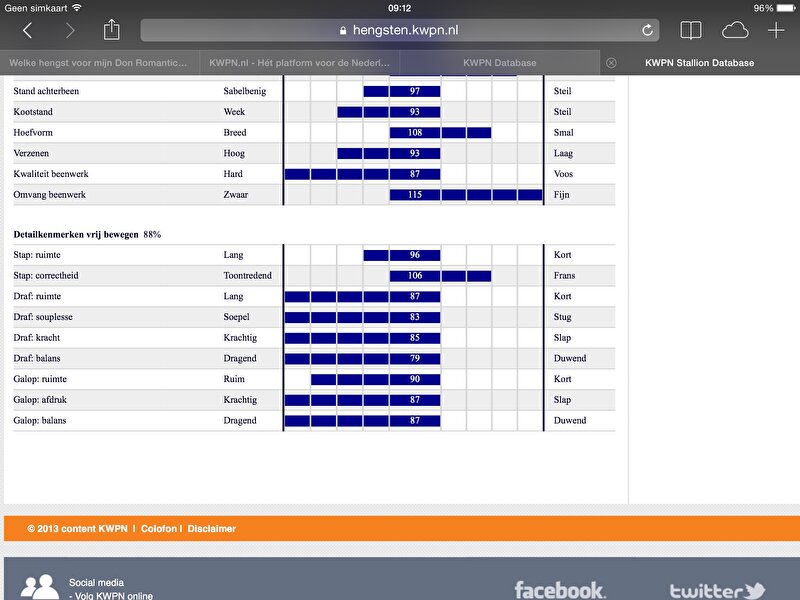Open the Facebook logo link
The height and width of the screenshot is (600, 800).
[559, 590]
